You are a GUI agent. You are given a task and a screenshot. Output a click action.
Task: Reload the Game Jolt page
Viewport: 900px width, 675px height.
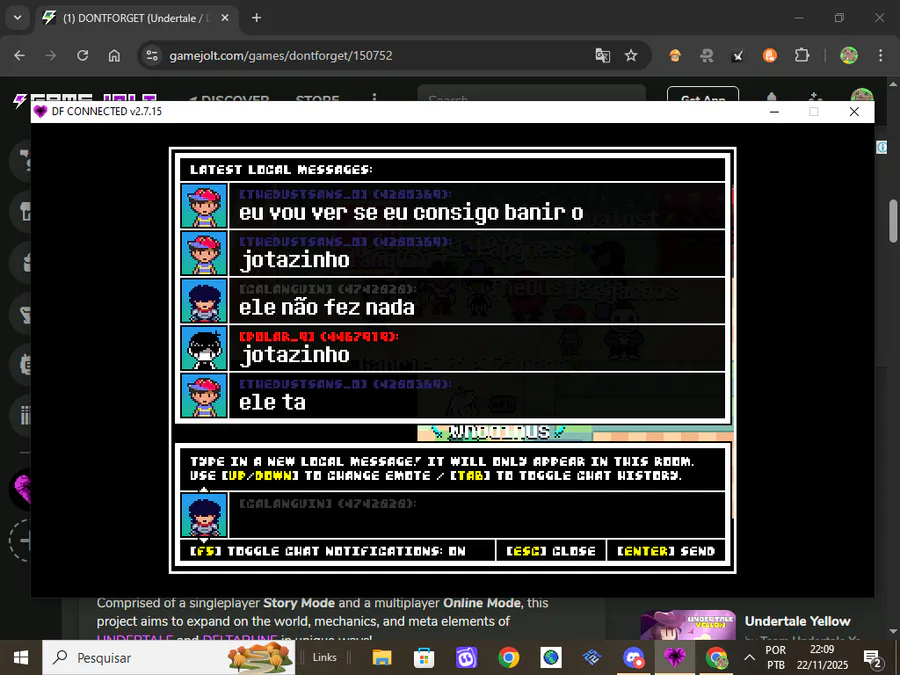click(x=83, y=56)
